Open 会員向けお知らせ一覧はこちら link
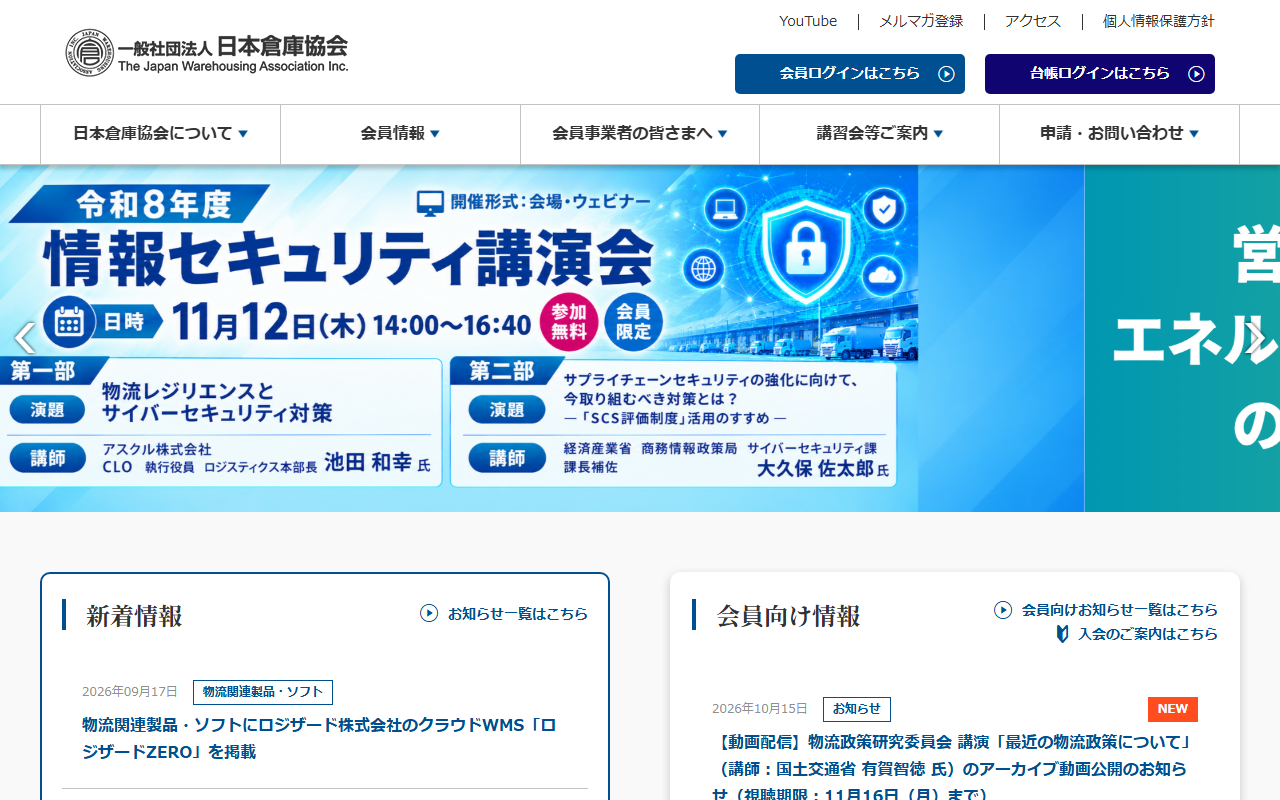1280x800 pixels. (1120, 610)
